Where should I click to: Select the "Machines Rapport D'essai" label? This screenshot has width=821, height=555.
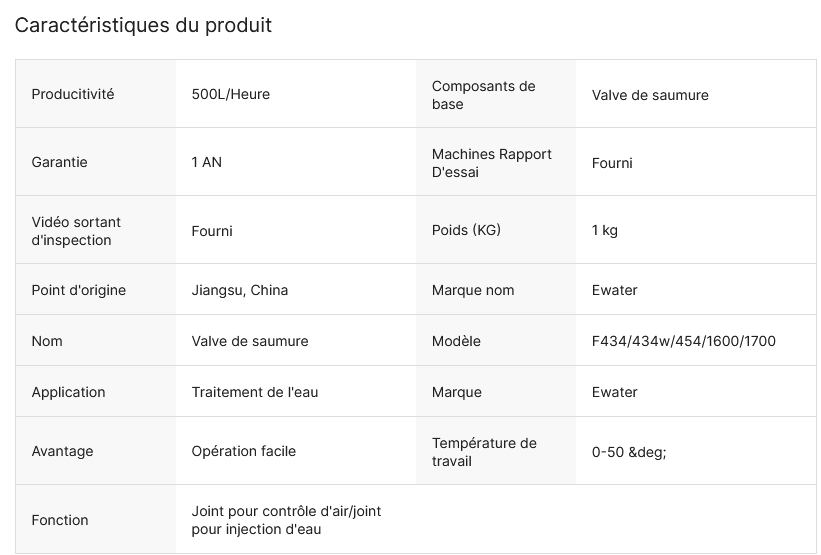(492, 163)
